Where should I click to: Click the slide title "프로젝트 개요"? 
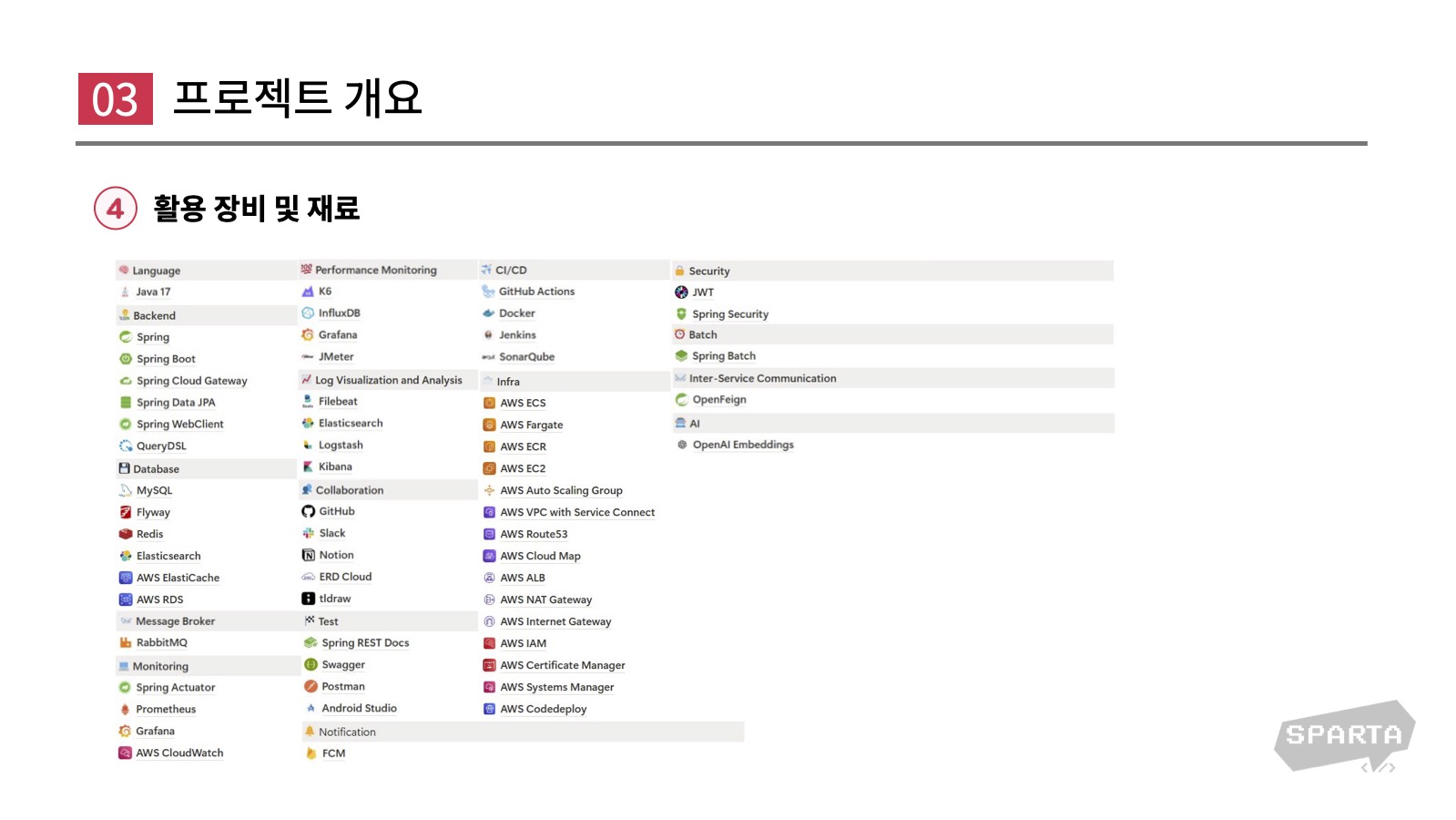[x=298, y=97]
